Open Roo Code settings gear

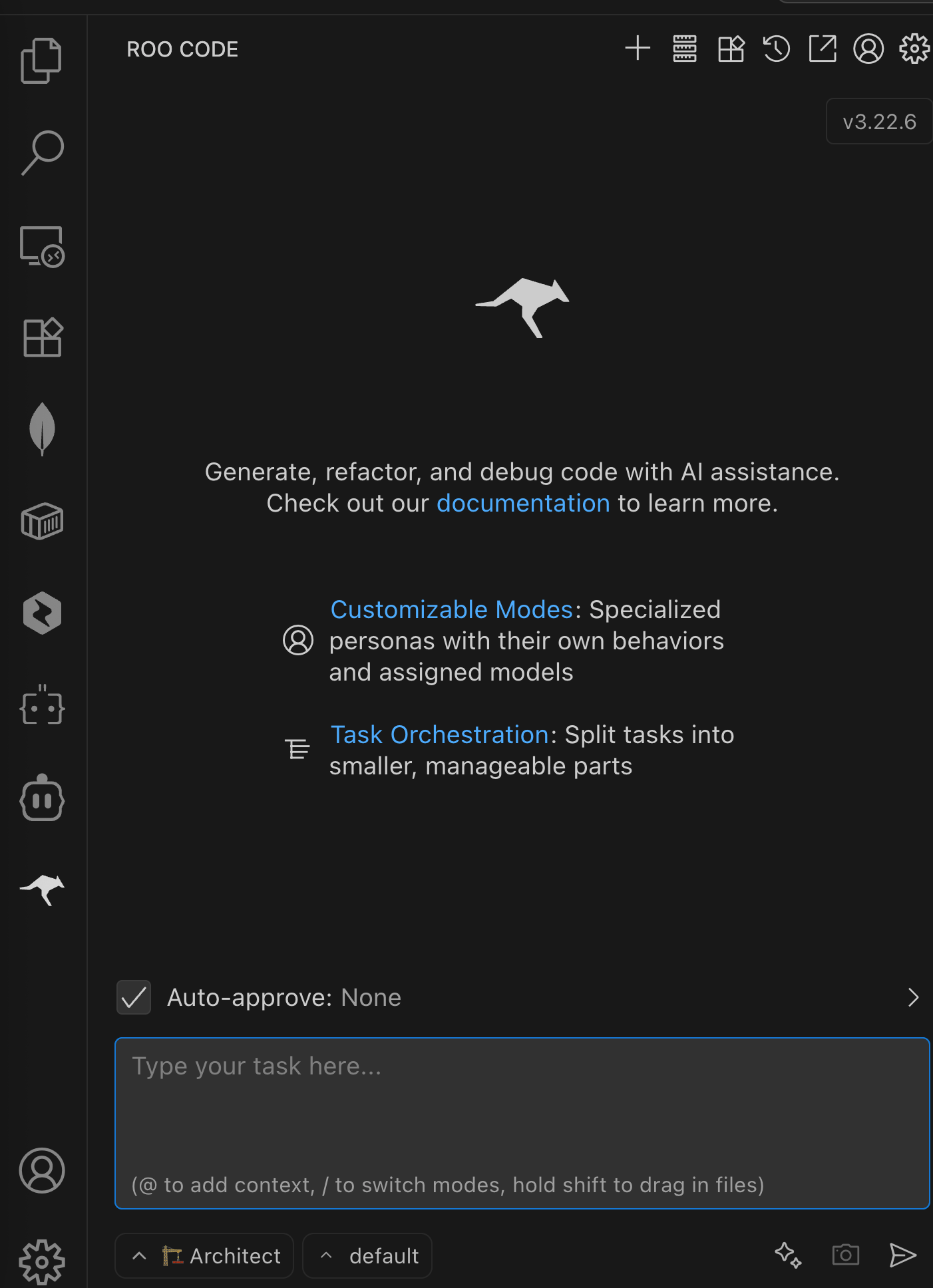tap(914, 49)
